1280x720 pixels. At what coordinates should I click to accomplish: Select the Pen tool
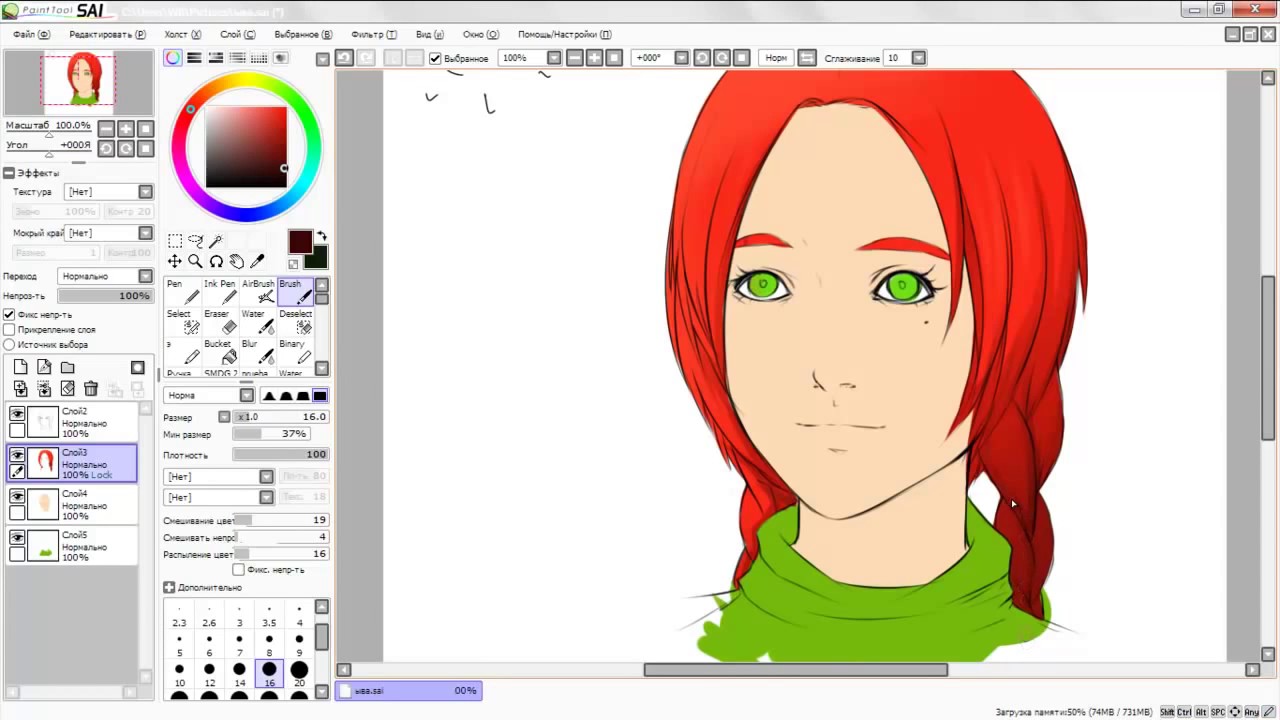click(x=182, y=291)
